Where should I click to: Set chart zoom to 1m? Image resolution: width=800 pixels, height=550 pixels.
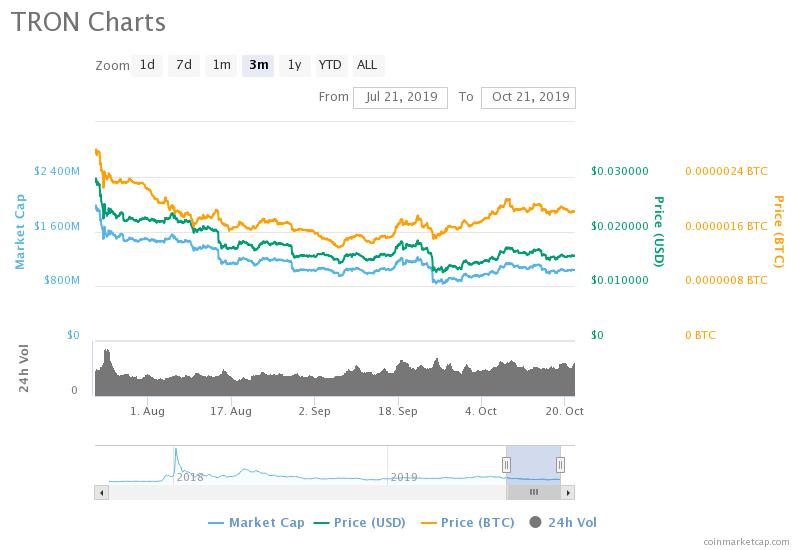[x=221, y=65]
